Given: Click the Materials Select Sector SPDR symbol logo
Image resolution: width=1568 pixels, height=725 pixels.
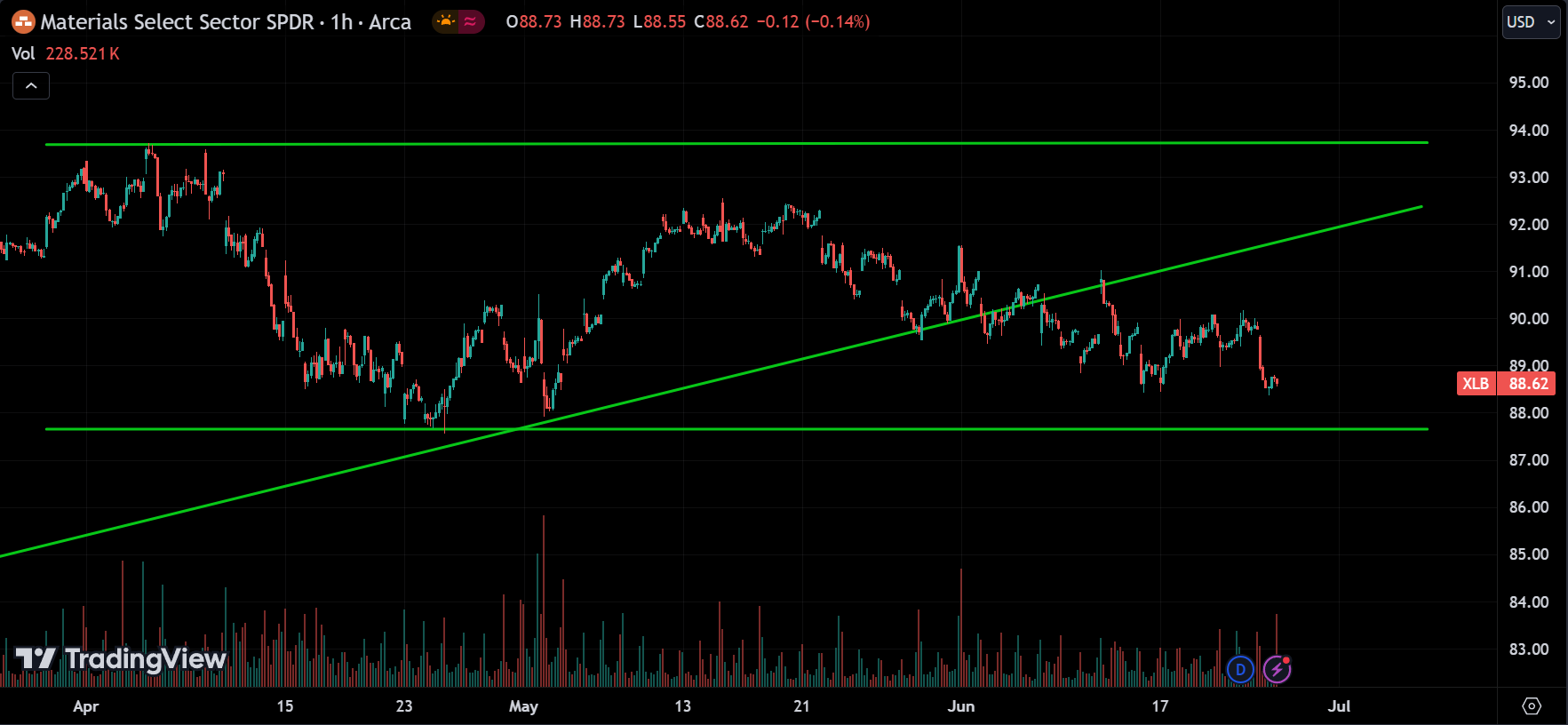Looking at the screenshot, I should (x=23, y=21).
